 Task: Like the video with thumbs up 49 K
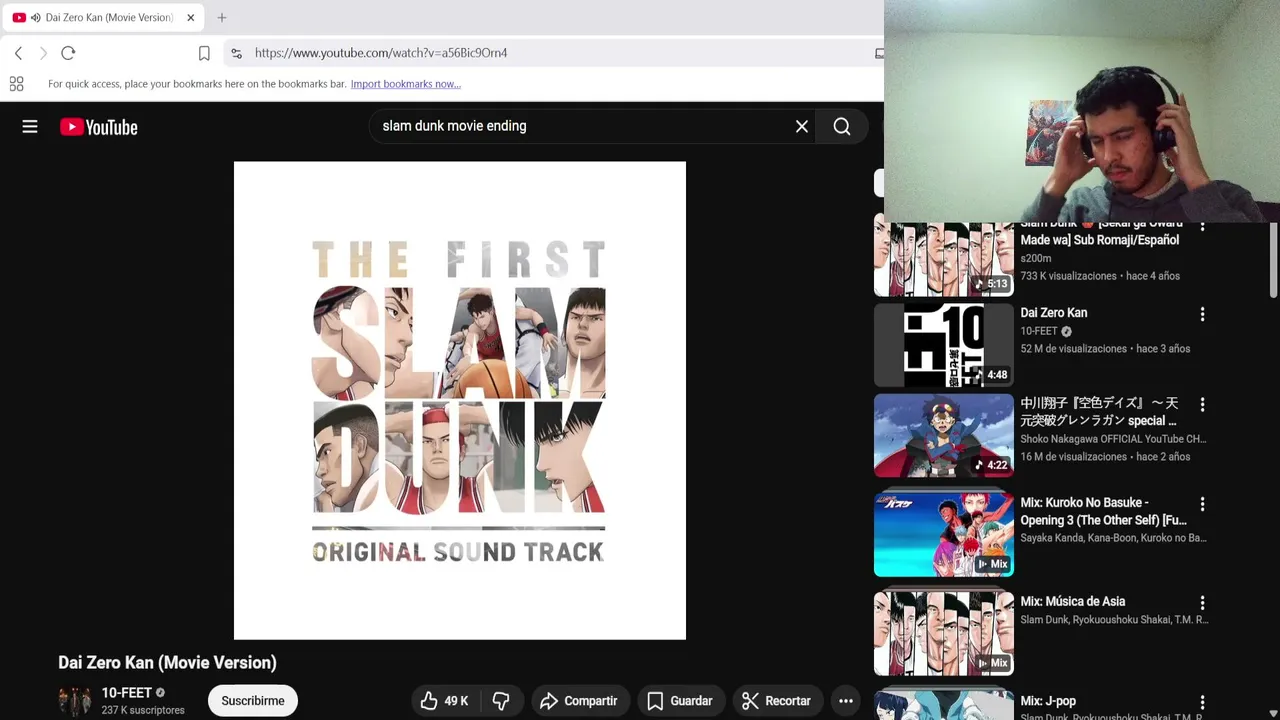coord(445,701)
